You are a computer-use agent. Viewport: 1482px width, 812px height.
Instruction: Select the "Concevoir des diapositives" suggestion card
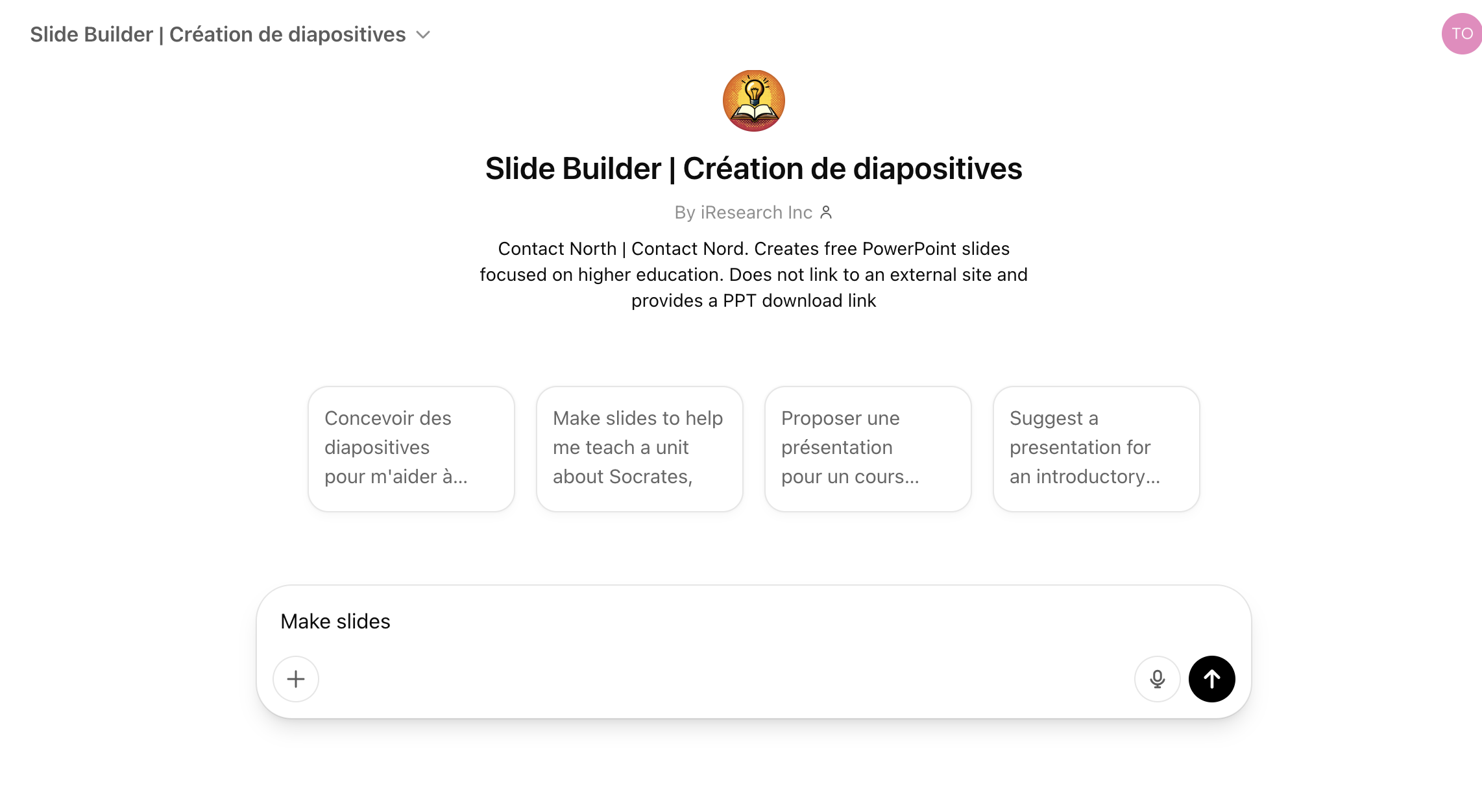point(411,449)
